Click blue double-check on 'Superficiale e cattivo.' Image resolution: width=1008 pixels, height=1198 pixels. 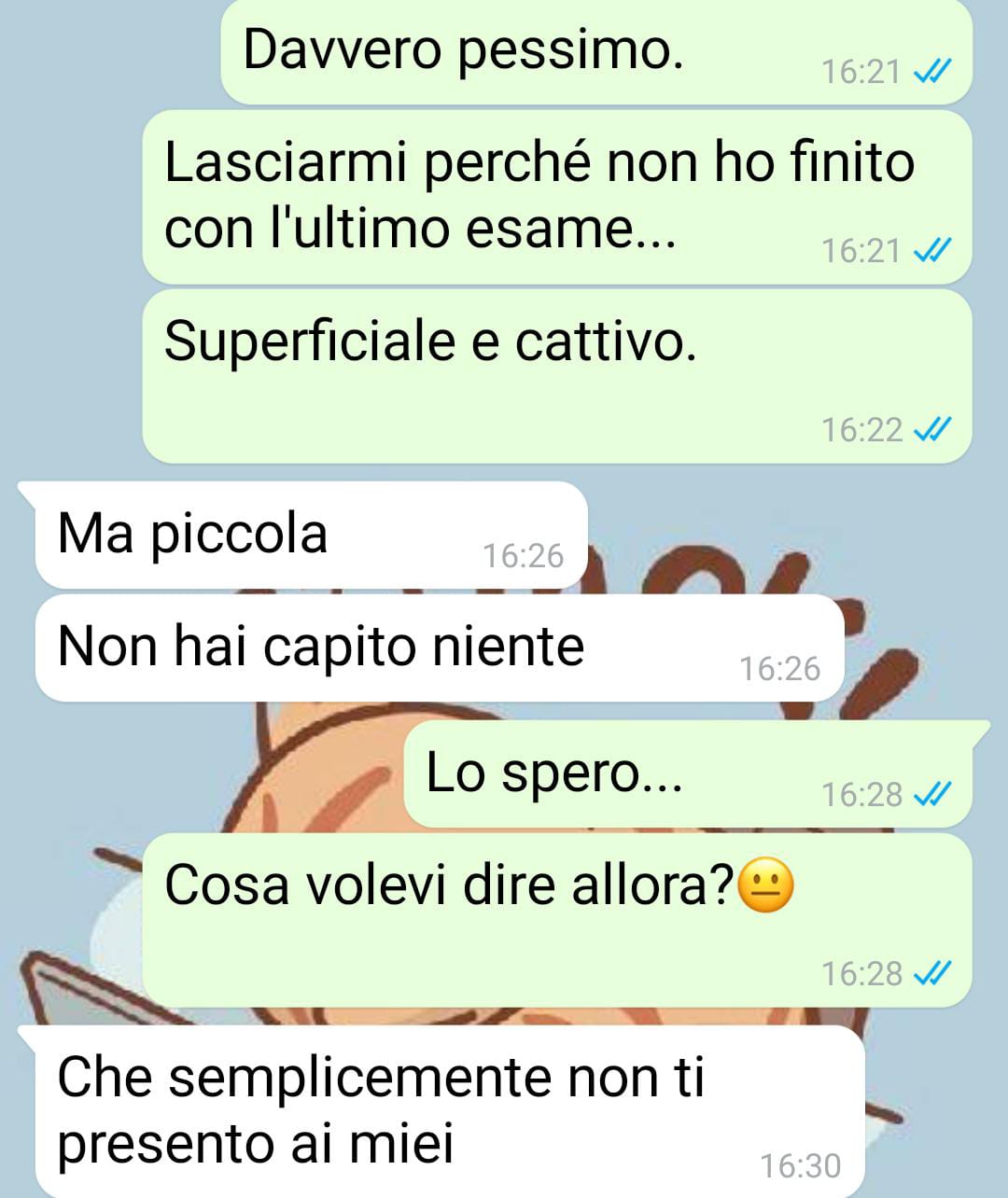coord(931,430)
